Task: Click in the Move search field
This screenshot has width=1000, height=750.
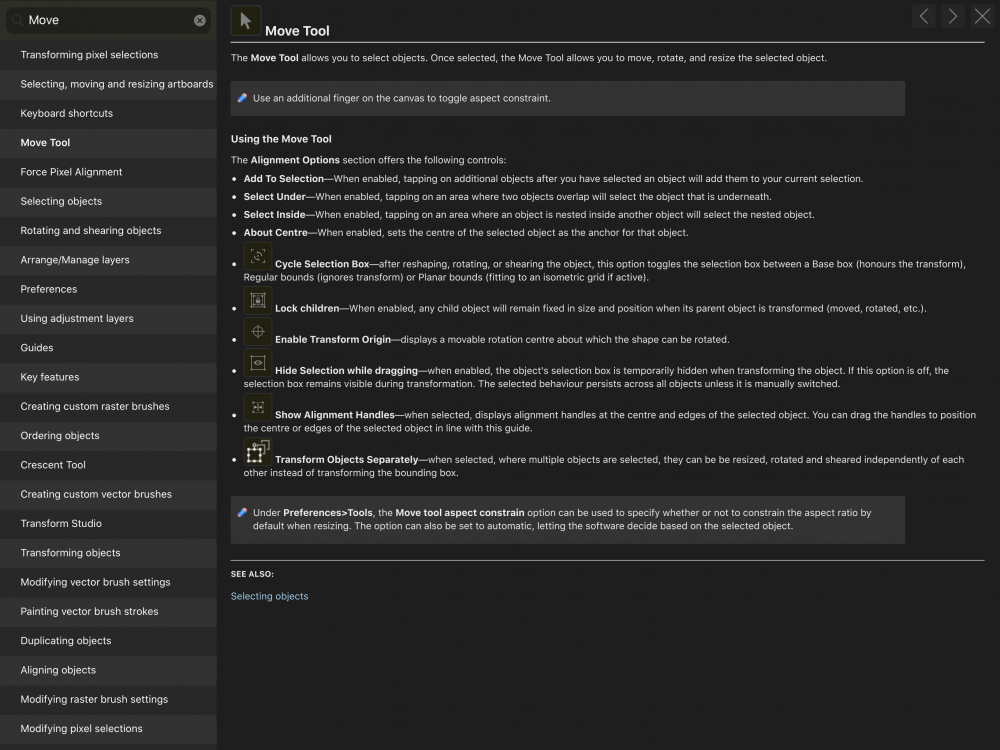Action: 105,20
